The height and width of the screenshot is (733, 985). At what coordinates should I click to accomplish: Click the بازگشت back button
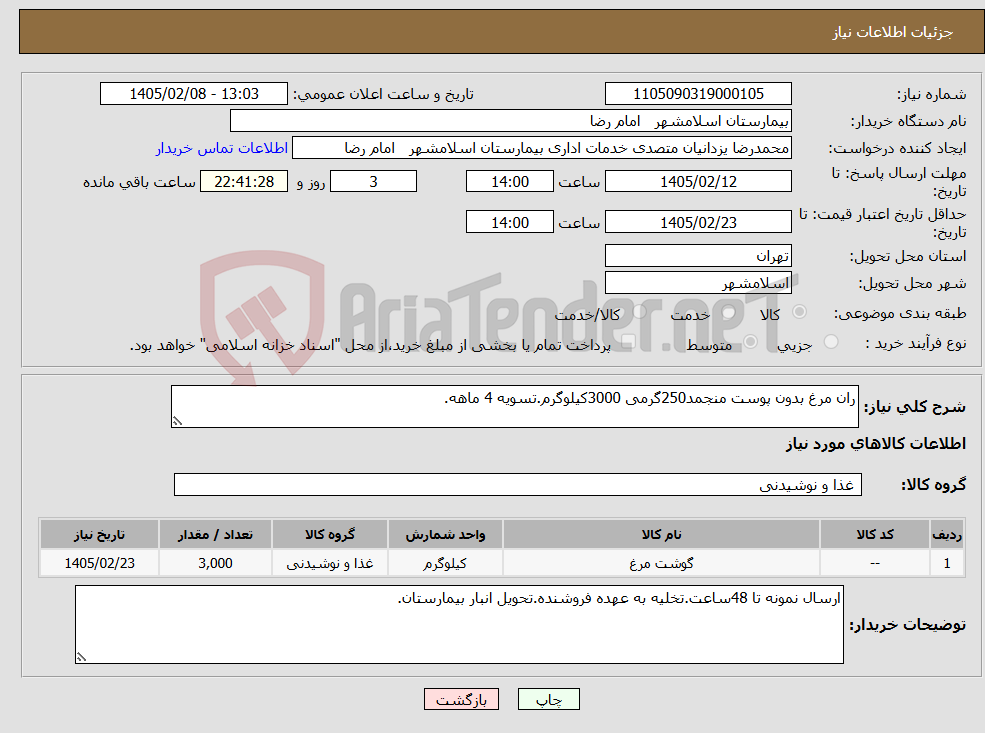[461, 699]
